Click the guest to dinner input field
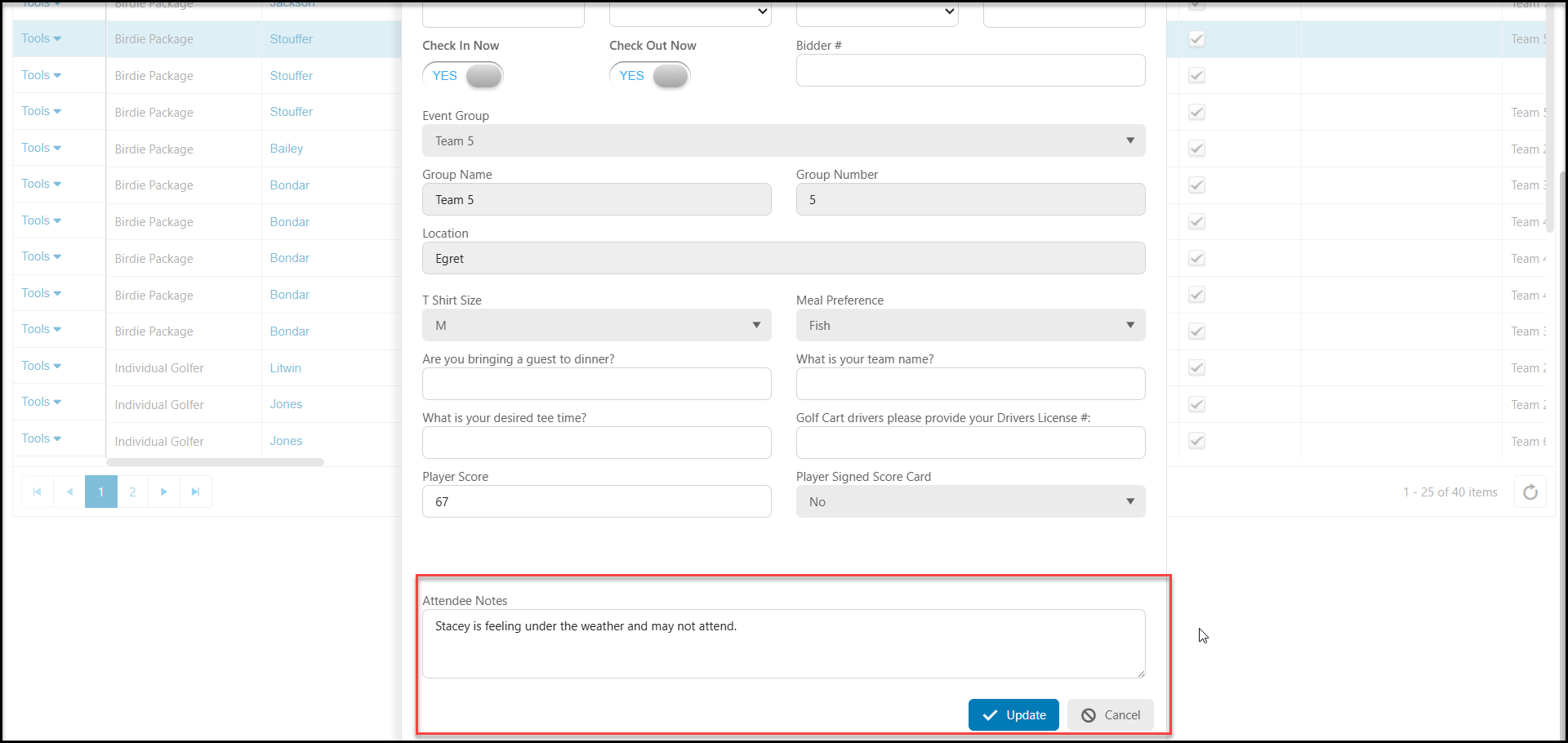This screenshot has height=743, width=1568. click(x=597, y=384)
